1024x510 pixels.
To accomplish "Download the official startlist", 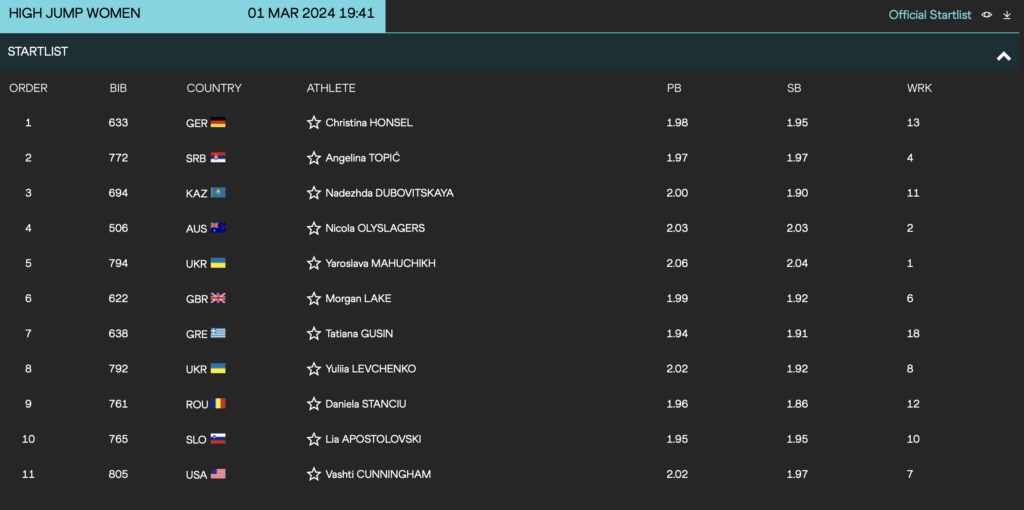I will pos(1007,15).
